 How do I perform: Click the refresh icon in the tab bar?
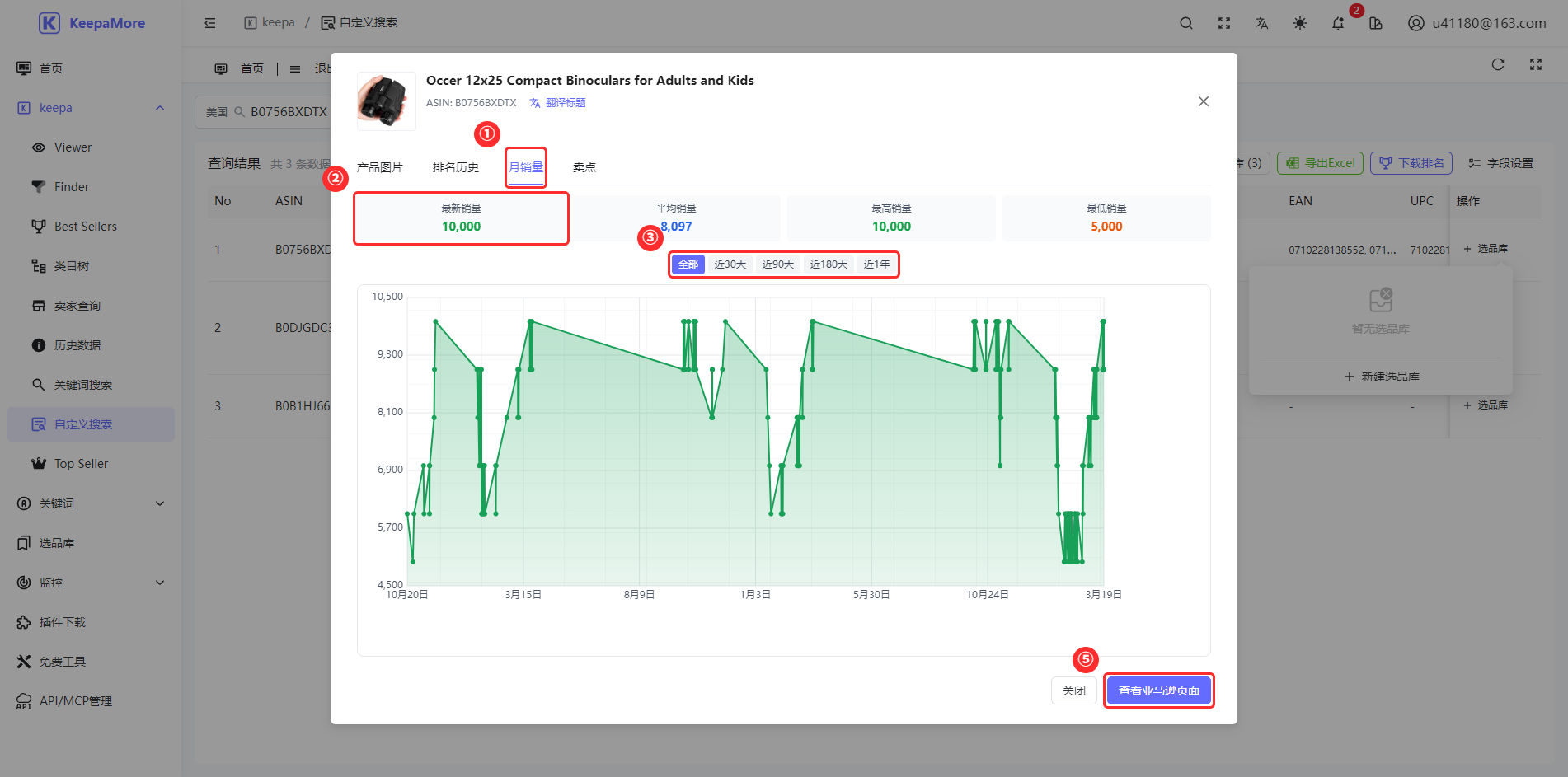(1498, 64)
